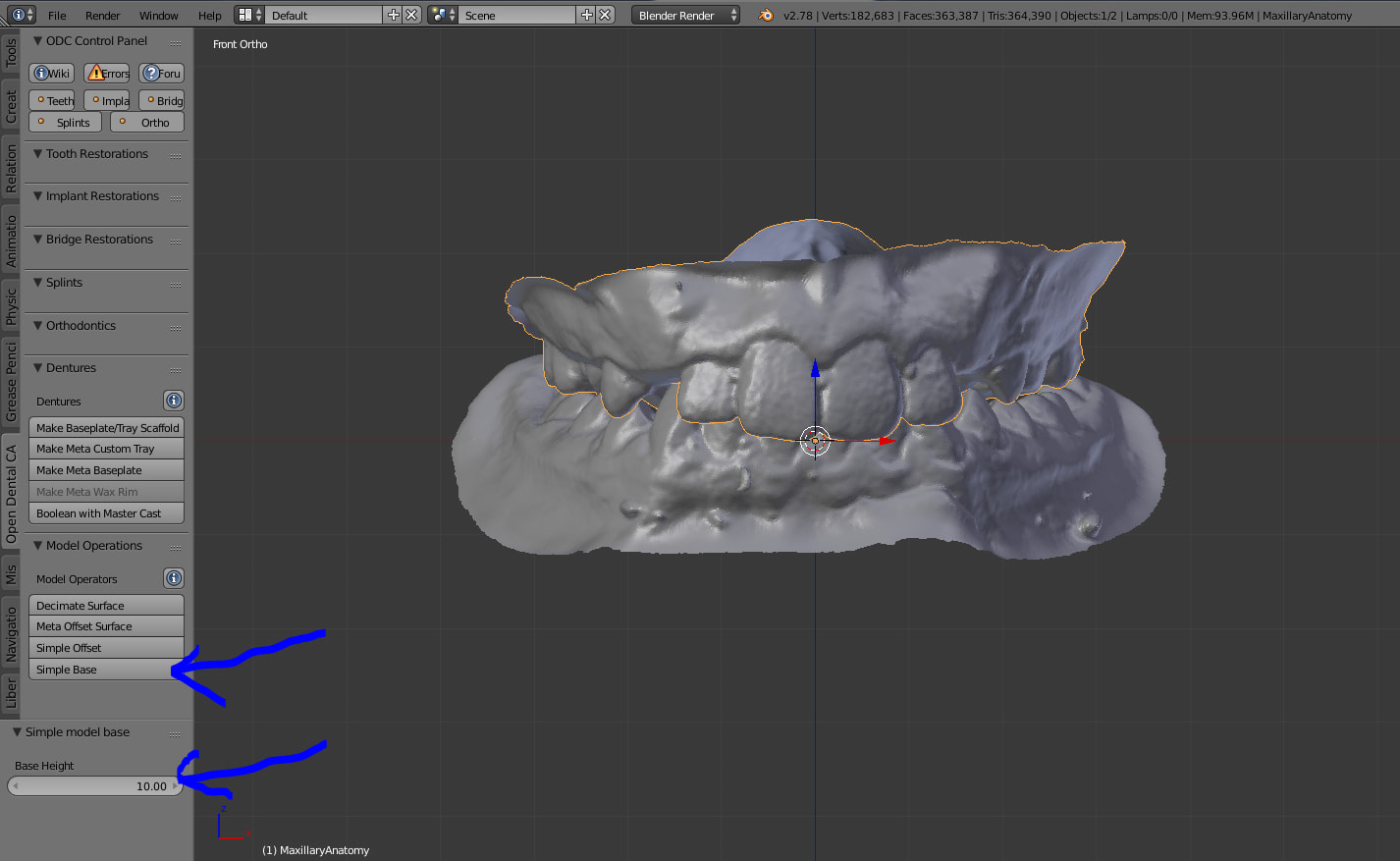Open the Render menu
This screenshot has height=861, width=1400.
pos(102,16)
